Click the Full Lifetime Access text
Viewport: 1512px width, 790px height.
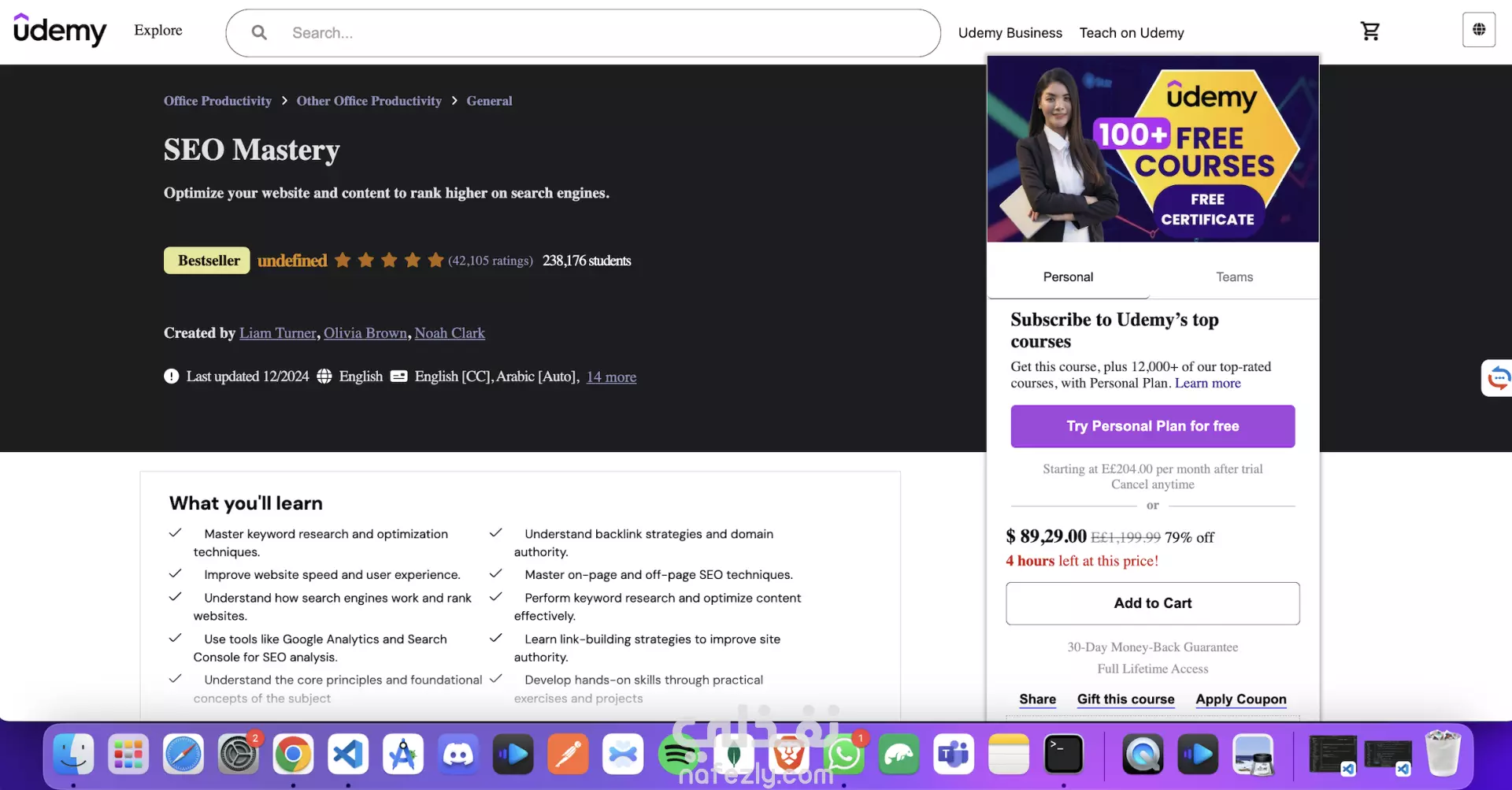(x=1153, y=669)
